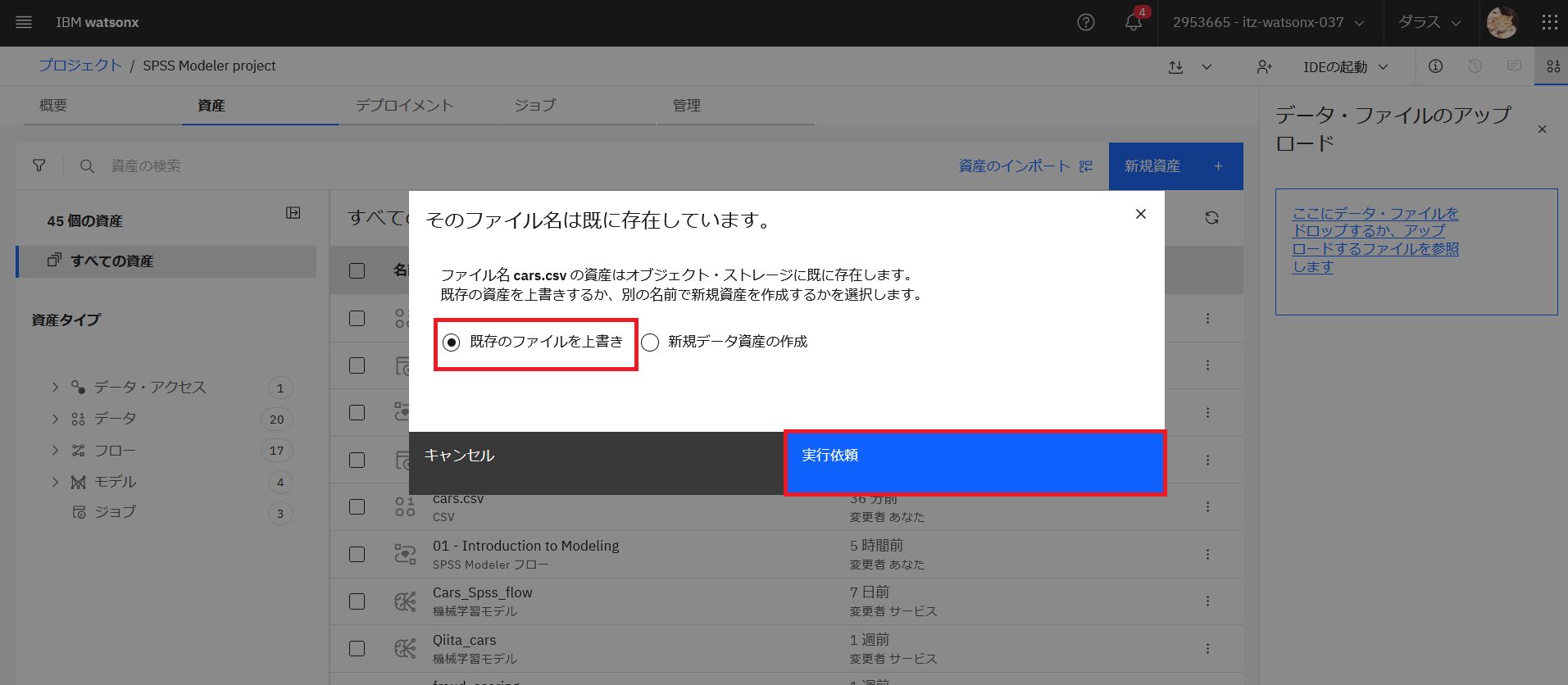Open overflow menu for Cars_Spss_flow row
1568x685 pixels.
[x=1207, y=601]
